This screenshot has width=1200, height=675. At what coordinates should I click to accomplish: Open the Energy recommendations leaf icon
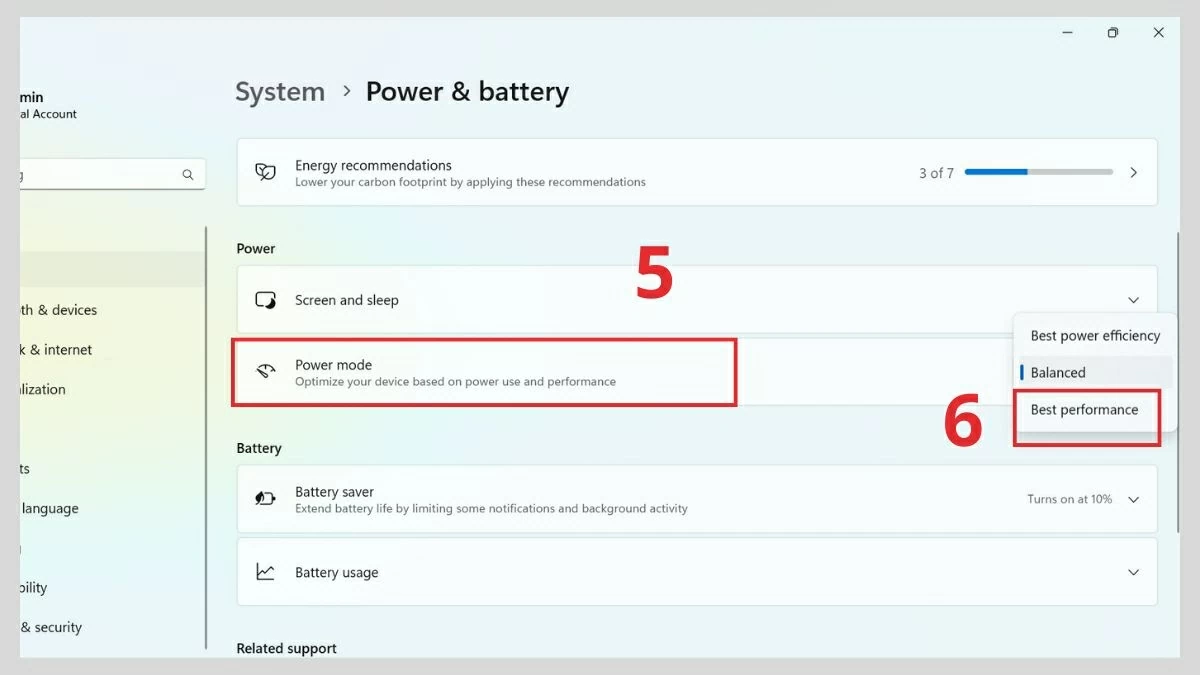pos(265,172)
